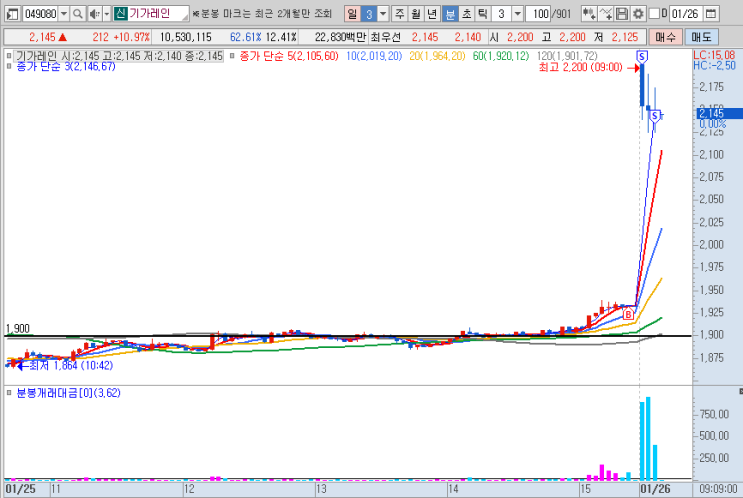Click the 01/25 date label on time axis

(x=20, y=489)
